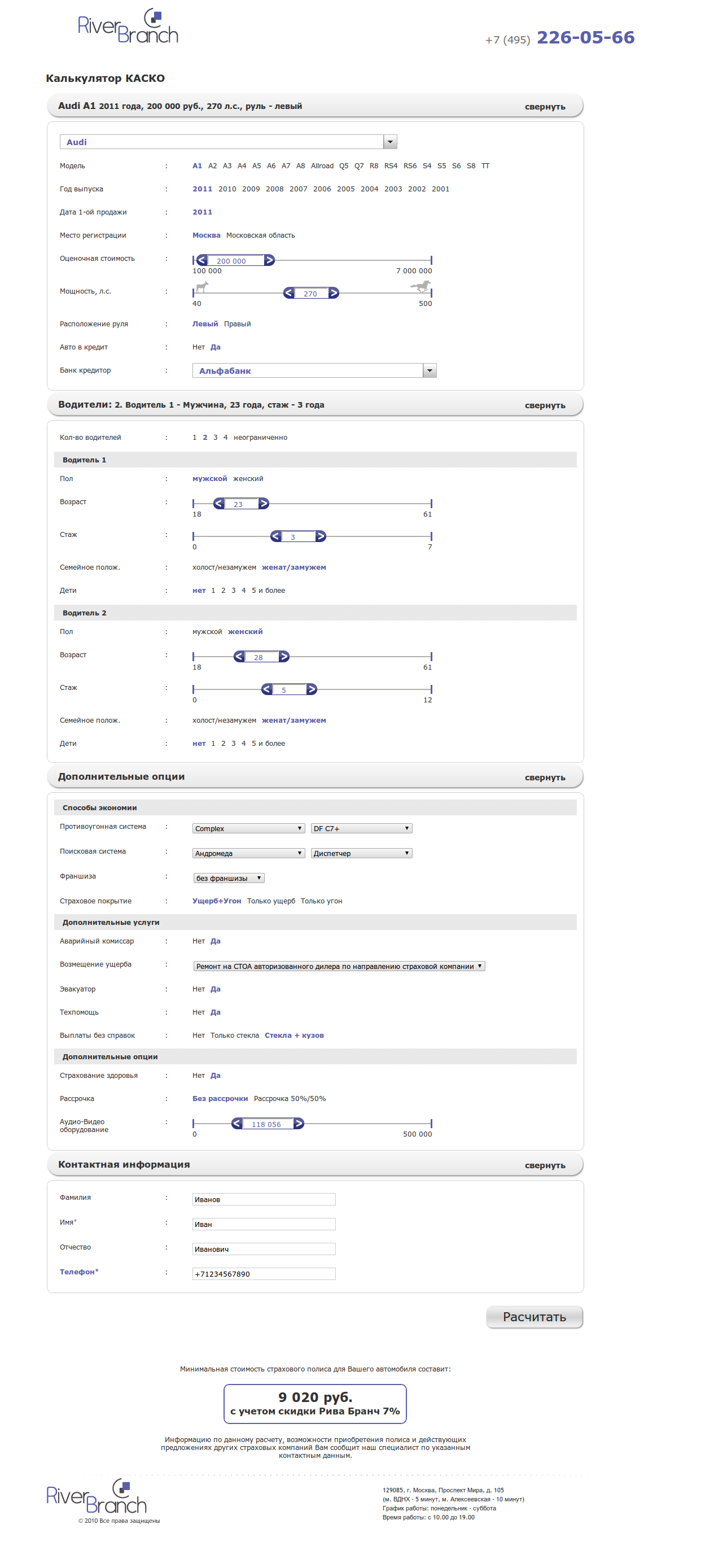Increase Driver 1 age with the right arrow
Screen dimensions: 714x1568
pos(264,504)
